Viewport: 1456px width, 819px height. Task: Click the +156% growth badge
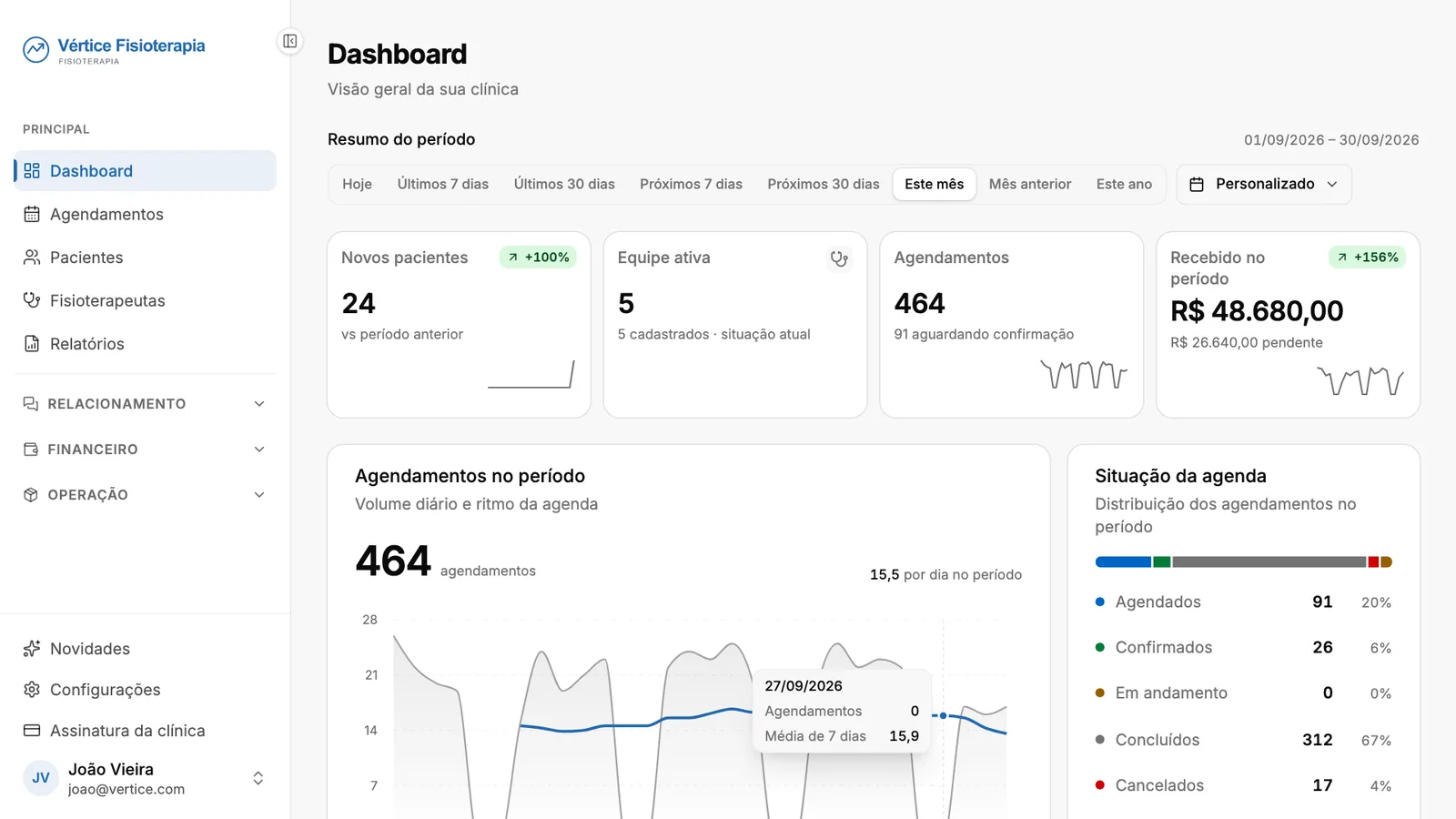pyautogui.click(x=1367, y=258)
